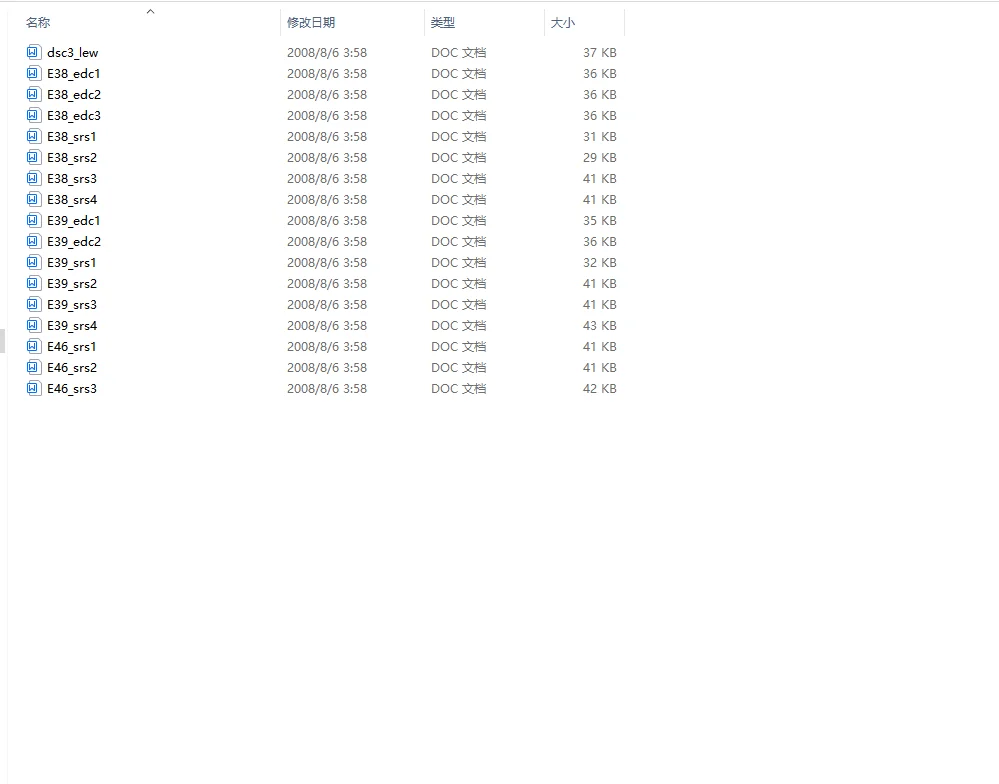The height and width of the screenshot is (784, 999).
Task: Click the E39_edc2 document icon
Action: 33,241
